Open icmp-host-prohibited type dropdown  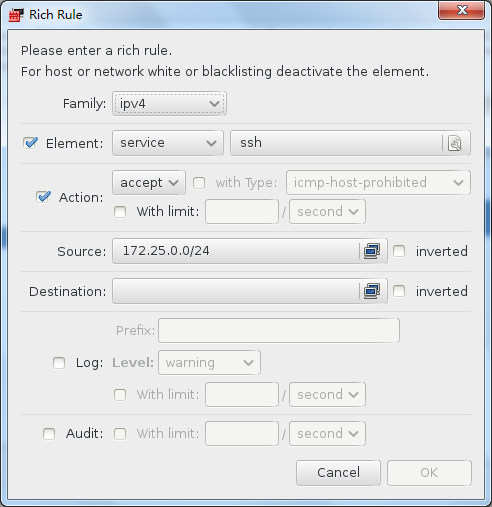pyautogui.click(x=378, y=183)
